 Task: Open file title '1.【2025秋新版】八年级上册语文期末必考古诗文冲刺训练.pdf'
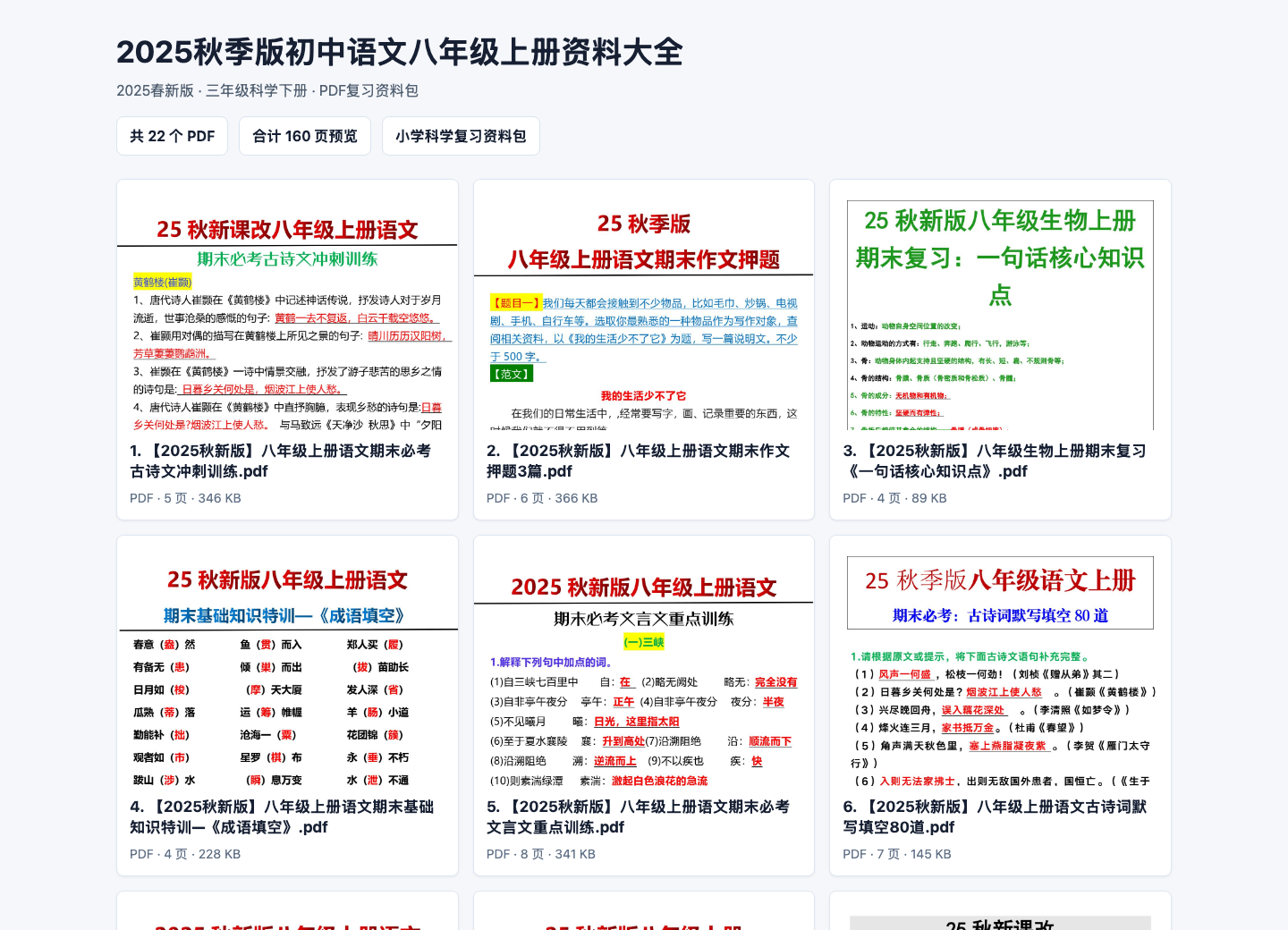pyautogui.click(x=281, y=461)
